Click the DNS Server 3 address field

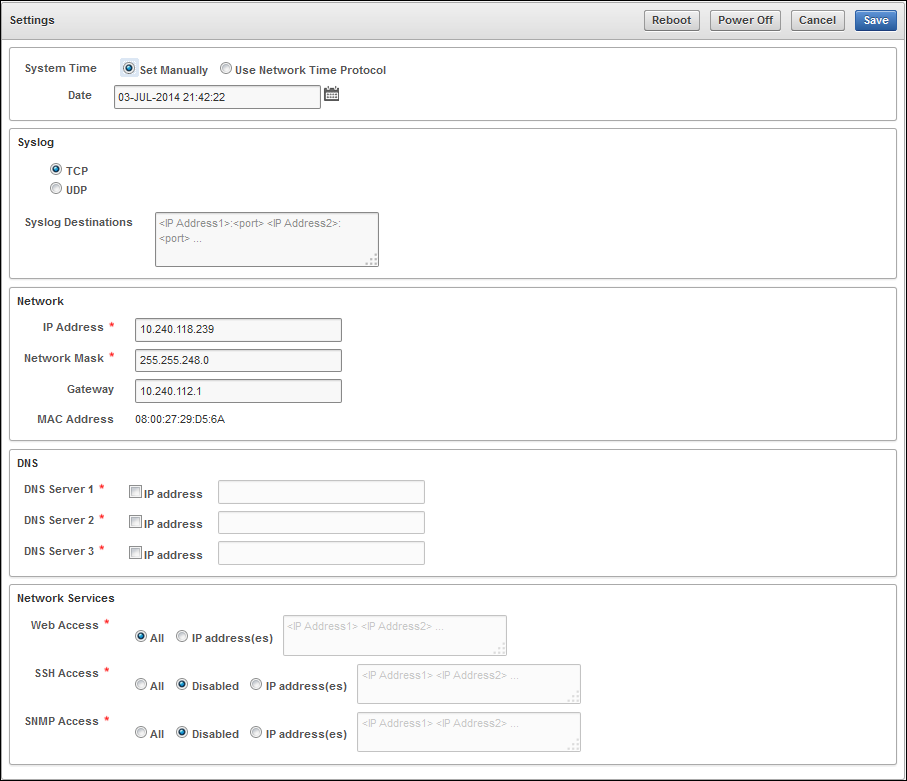(x=321, y=553)
